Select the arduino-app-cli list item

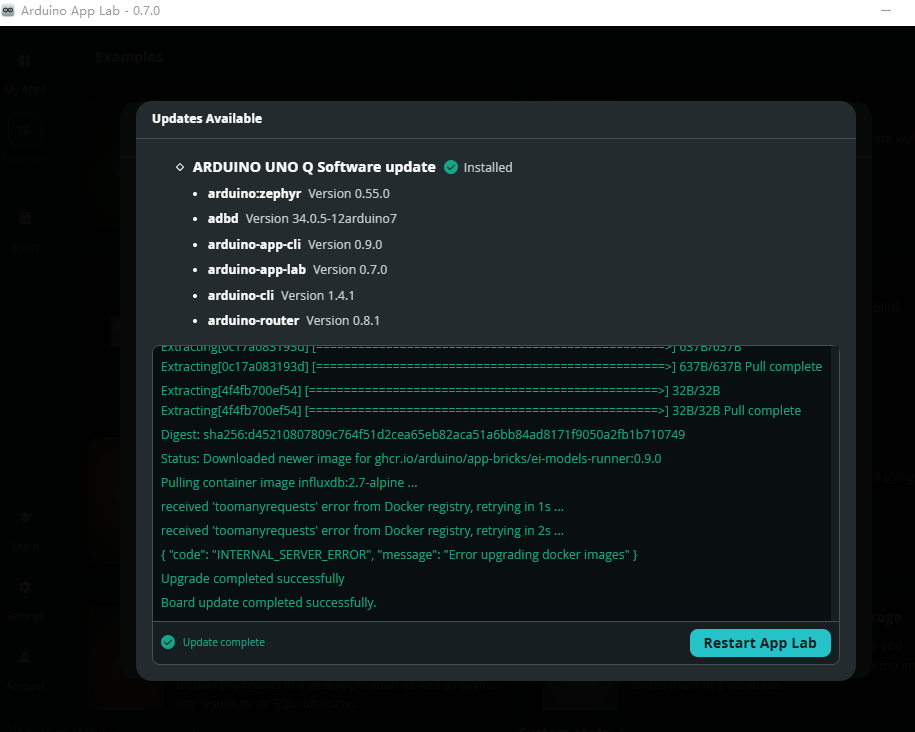(x=295, y=245)
